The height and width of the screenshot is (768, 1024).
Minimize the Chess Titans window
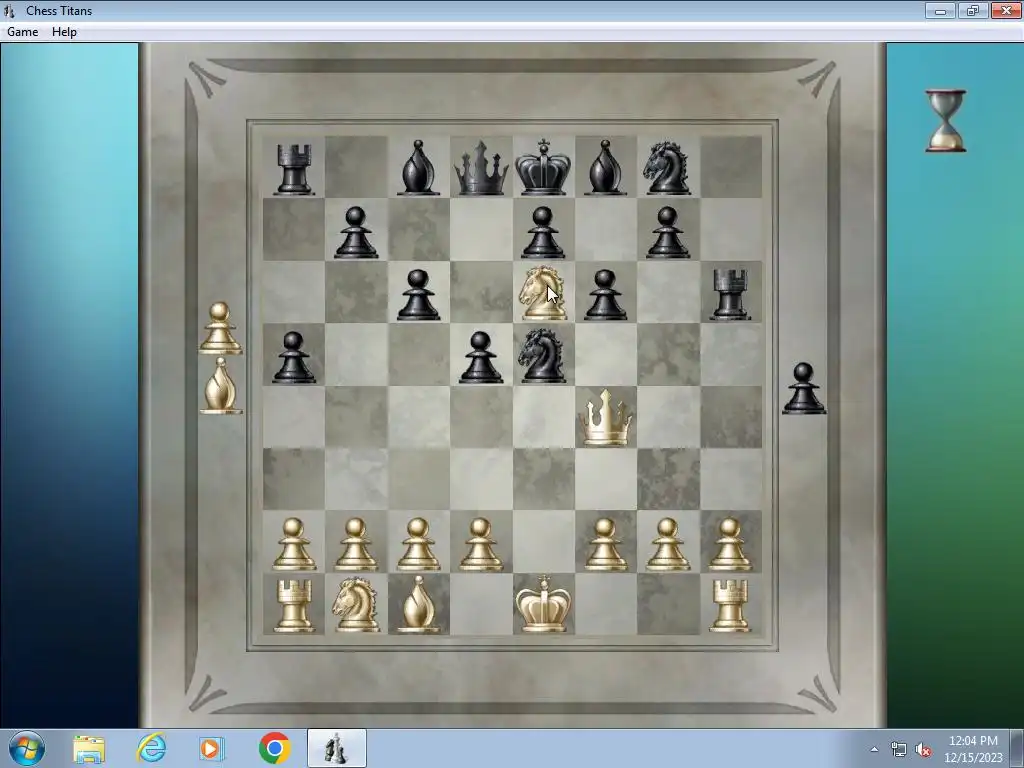(940, 10)
